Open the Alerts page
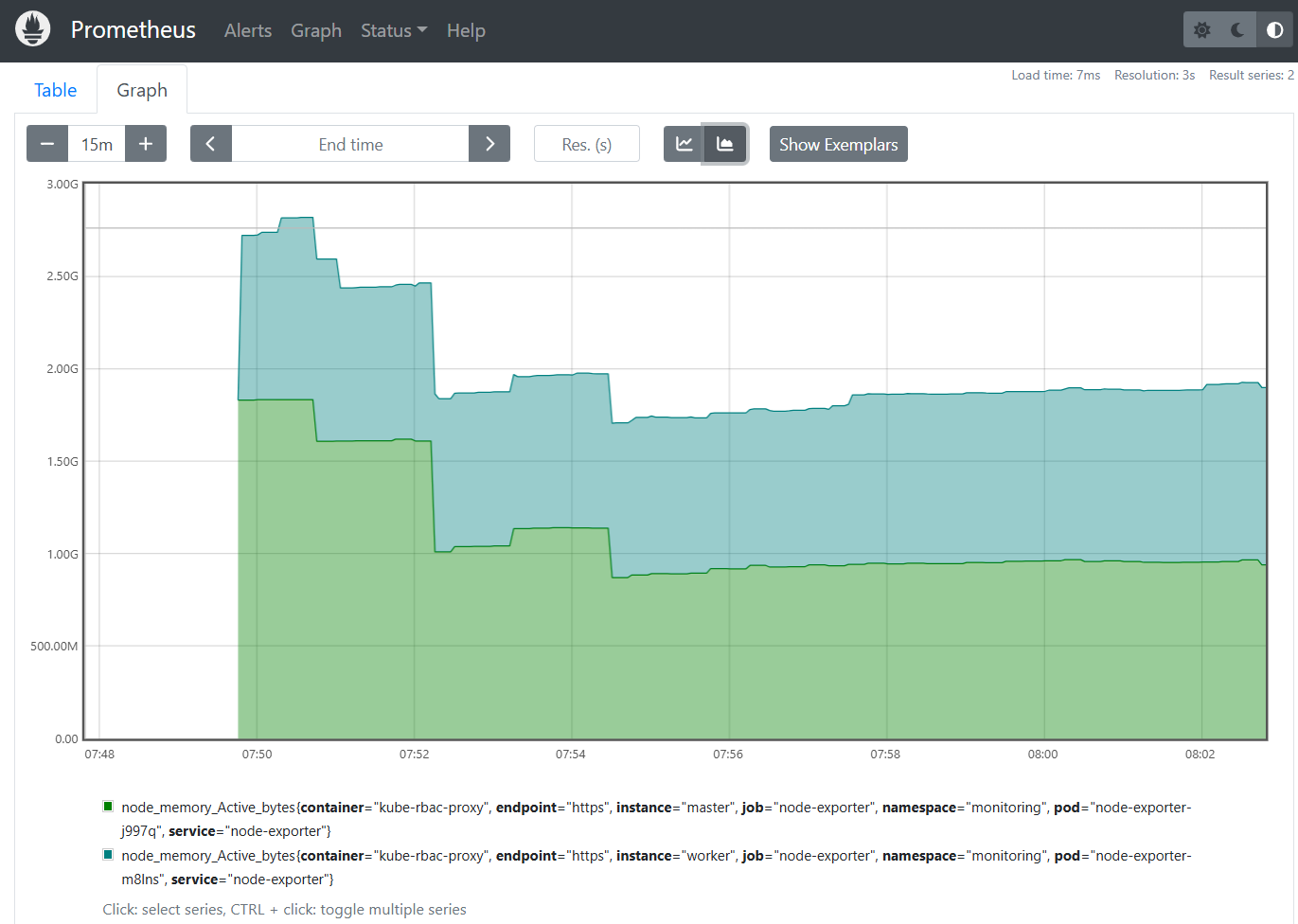 (x=248, y=30)
